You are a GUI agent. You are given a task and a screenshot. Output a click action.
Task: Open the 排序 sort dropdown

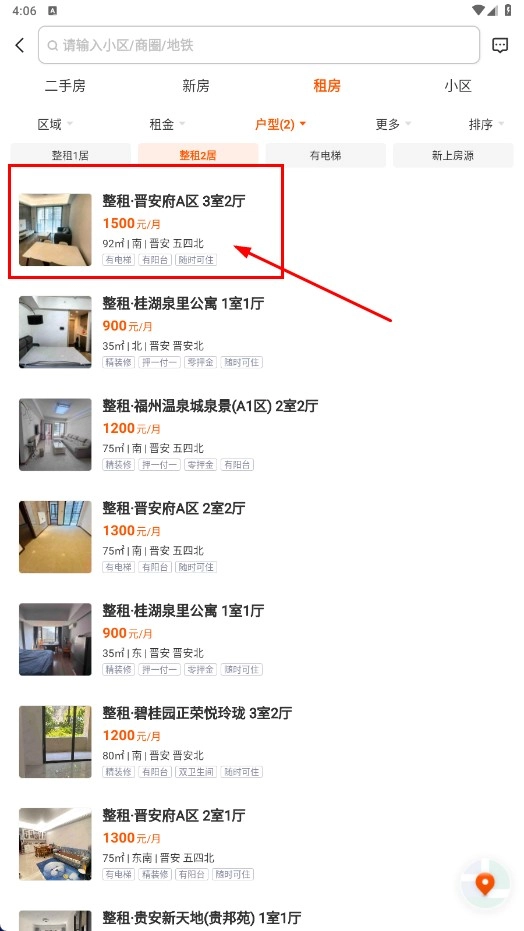[x=486, y=124]
